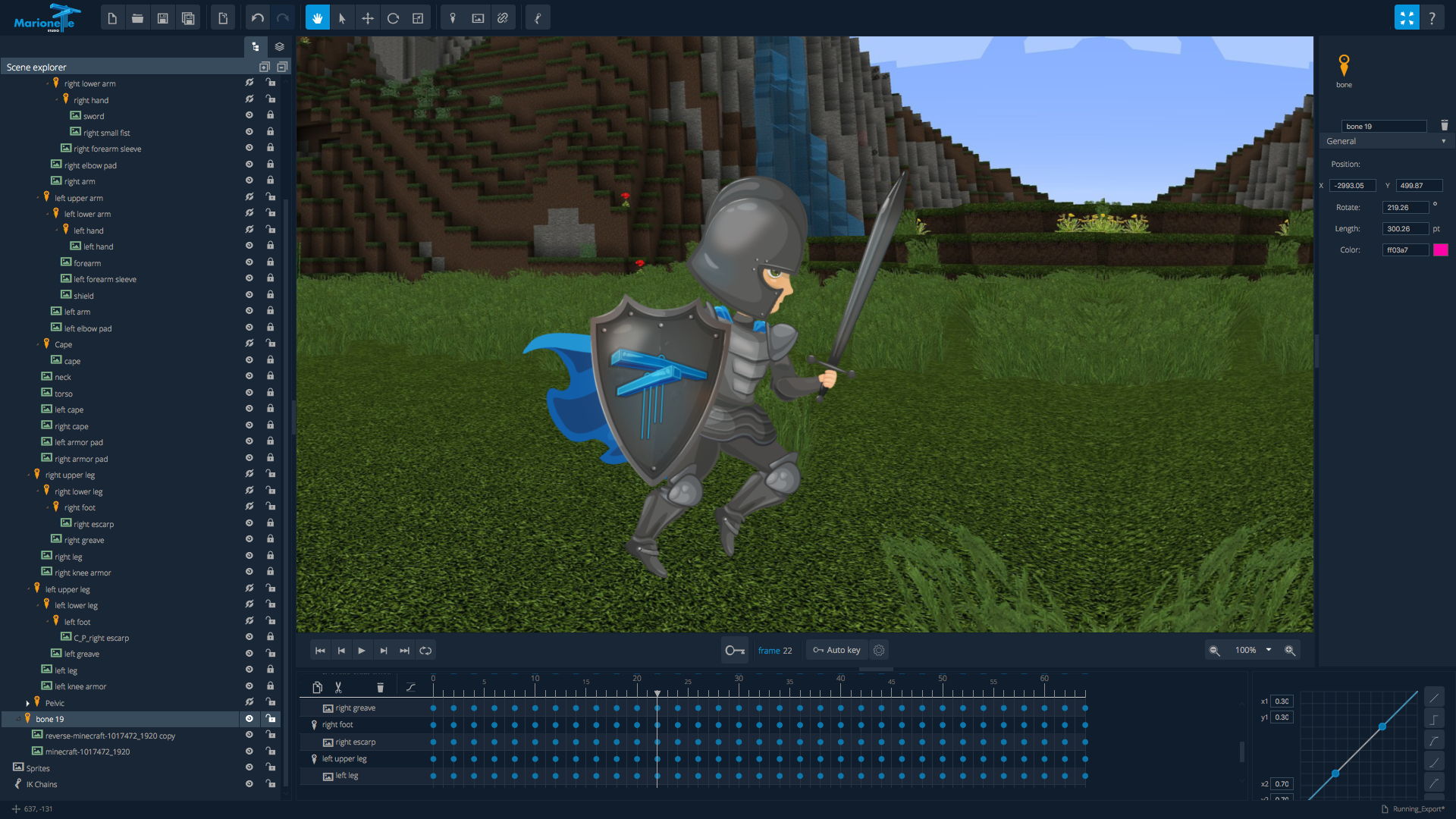Select the IK Chains tree item
The height and width of the screenshot is (819, 1456).
click(x=42, y=785)
